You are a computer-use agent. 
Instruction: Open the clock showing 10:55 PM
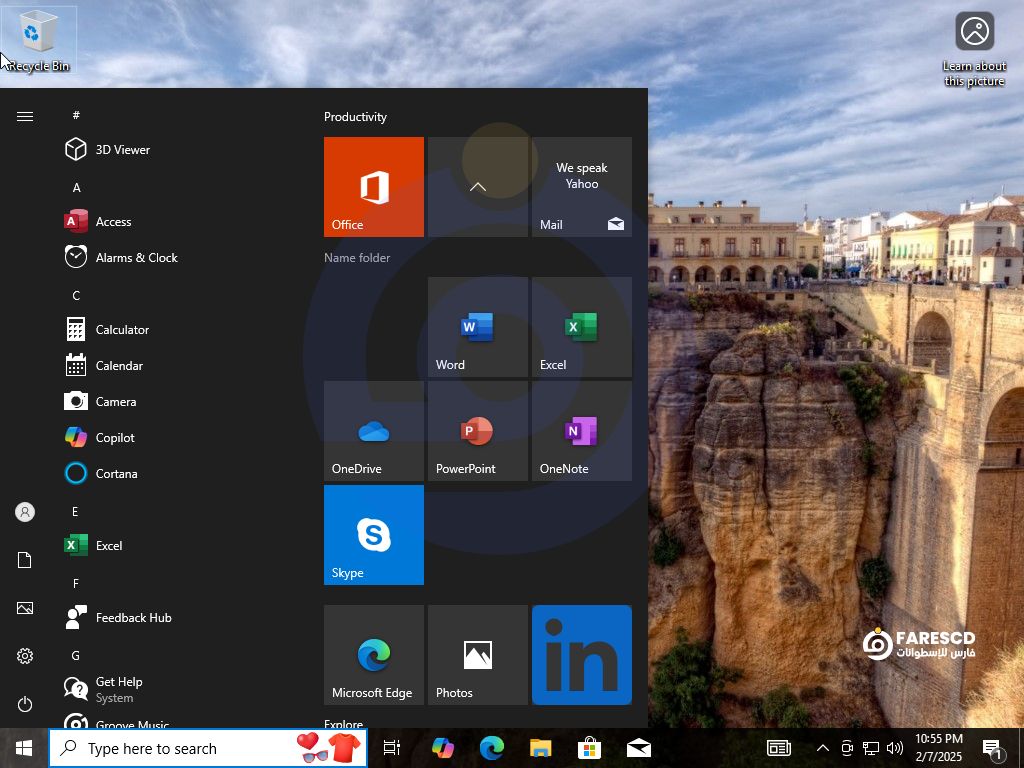[x=939, y=748]
